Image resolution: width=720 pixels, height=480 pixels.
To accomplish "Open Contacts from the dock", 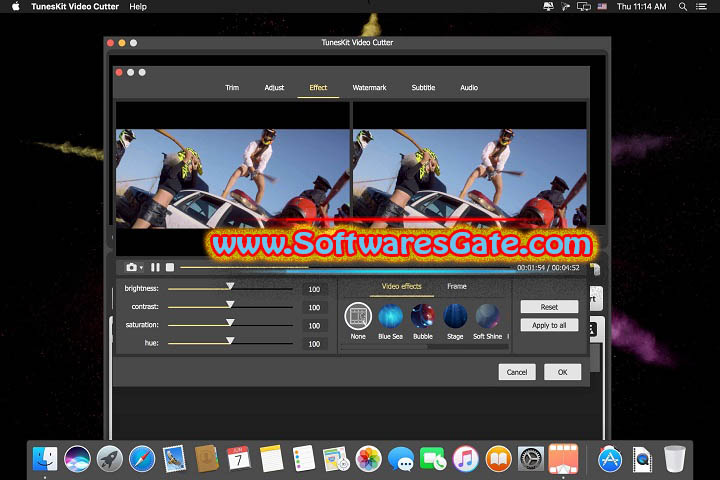I will (207, 458).
